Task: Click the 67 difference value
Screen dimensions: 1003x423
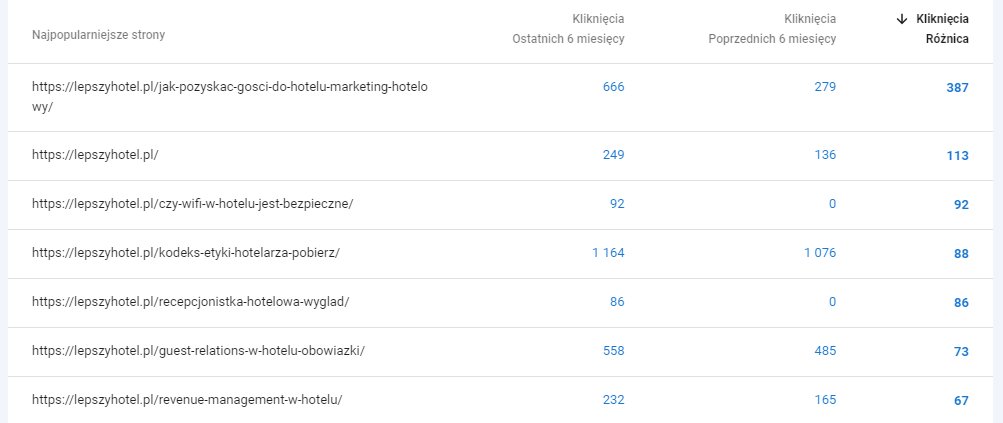Action: (x=961, y=401)
